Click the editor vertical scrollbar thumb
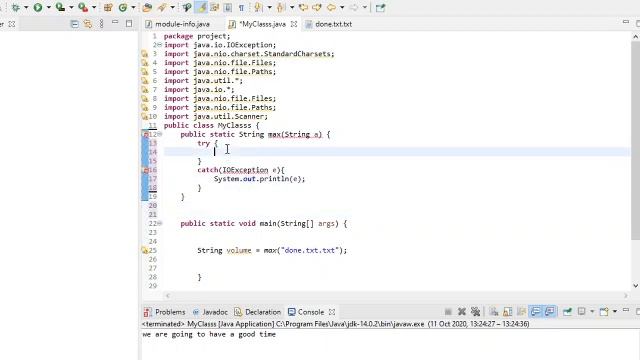This screenshot has height=360, width=640. (x=636, y=140)
